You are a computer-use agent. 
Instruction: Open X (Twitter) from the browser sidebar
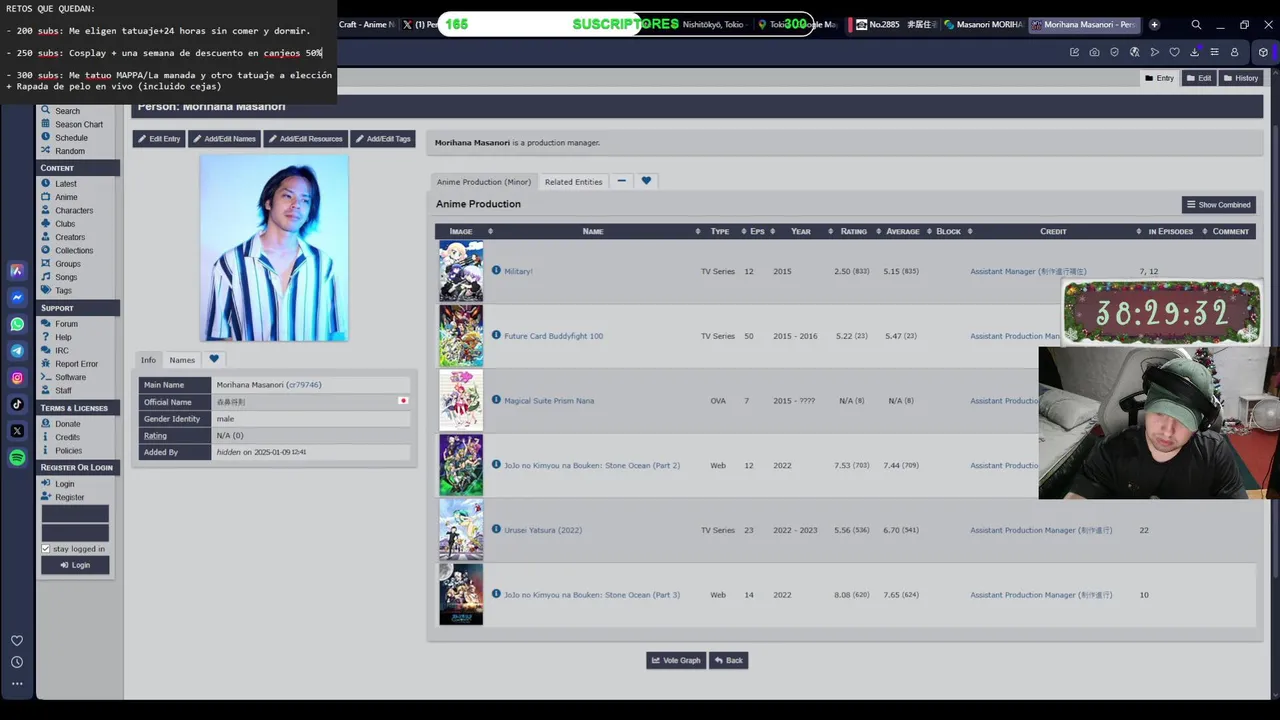[17, 431]
